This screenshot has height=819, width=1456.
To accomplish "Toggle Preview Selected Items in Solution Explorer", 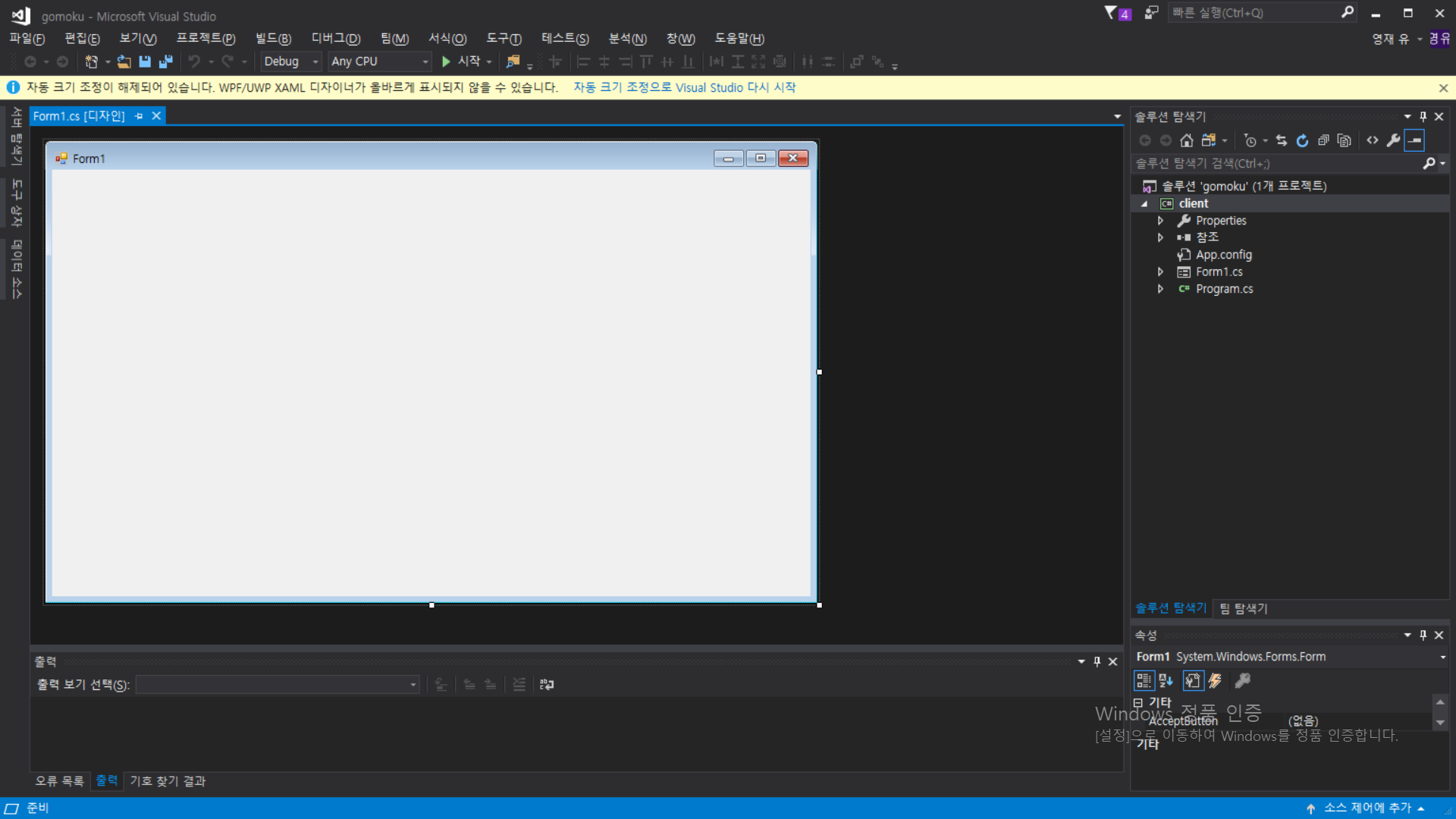I will pos(1414,140).
